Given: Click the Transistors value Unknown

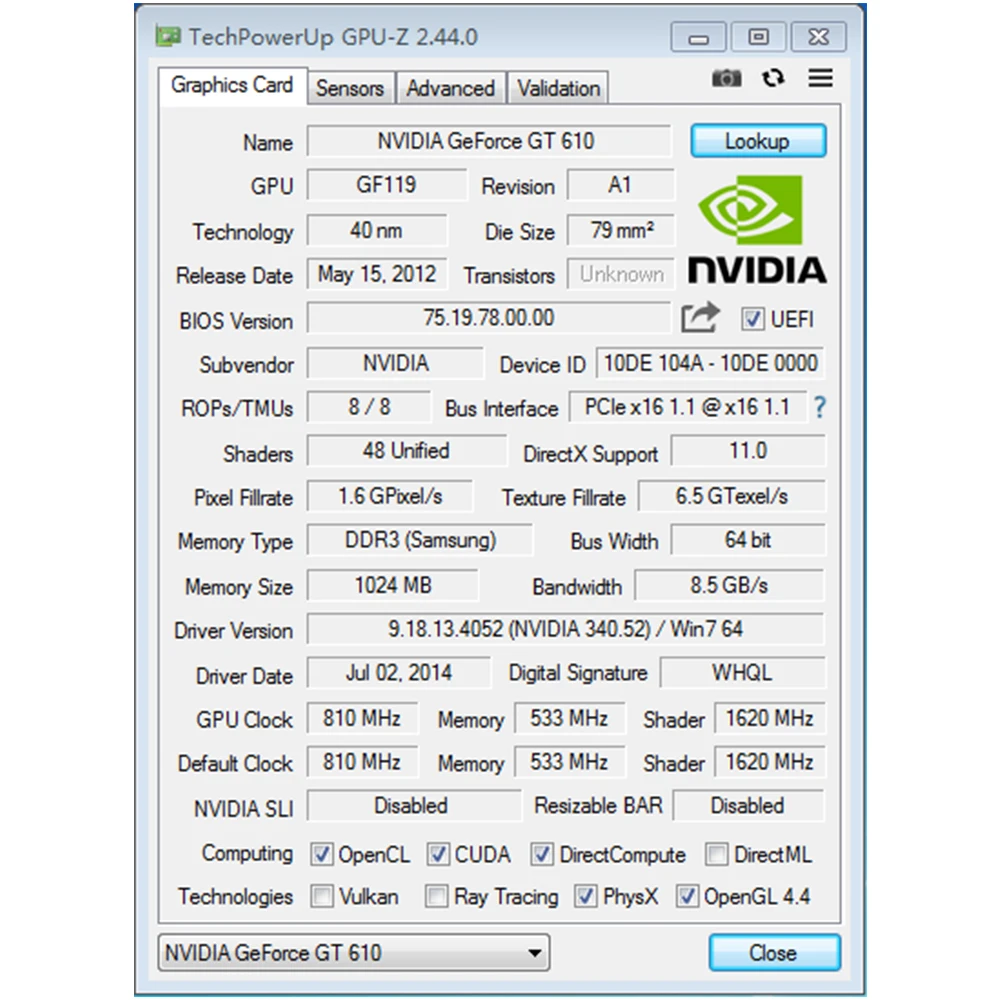Looking at the screenshot, I should click(x=621, y=274).
